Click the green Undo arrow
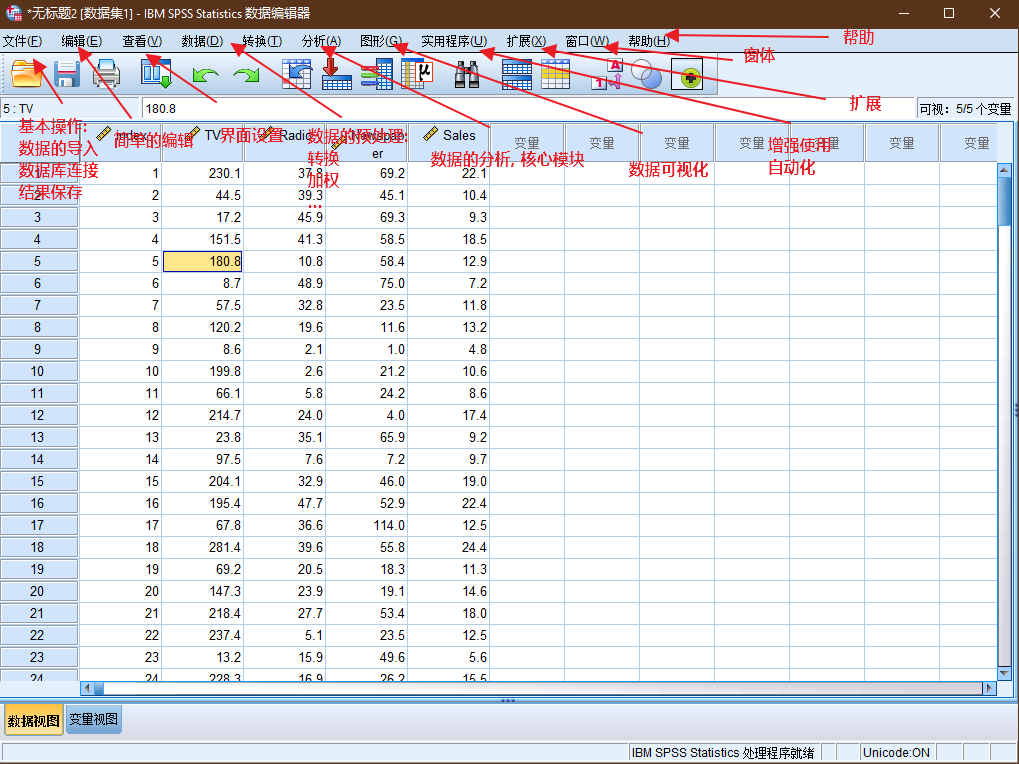 (x=206, y=75)
